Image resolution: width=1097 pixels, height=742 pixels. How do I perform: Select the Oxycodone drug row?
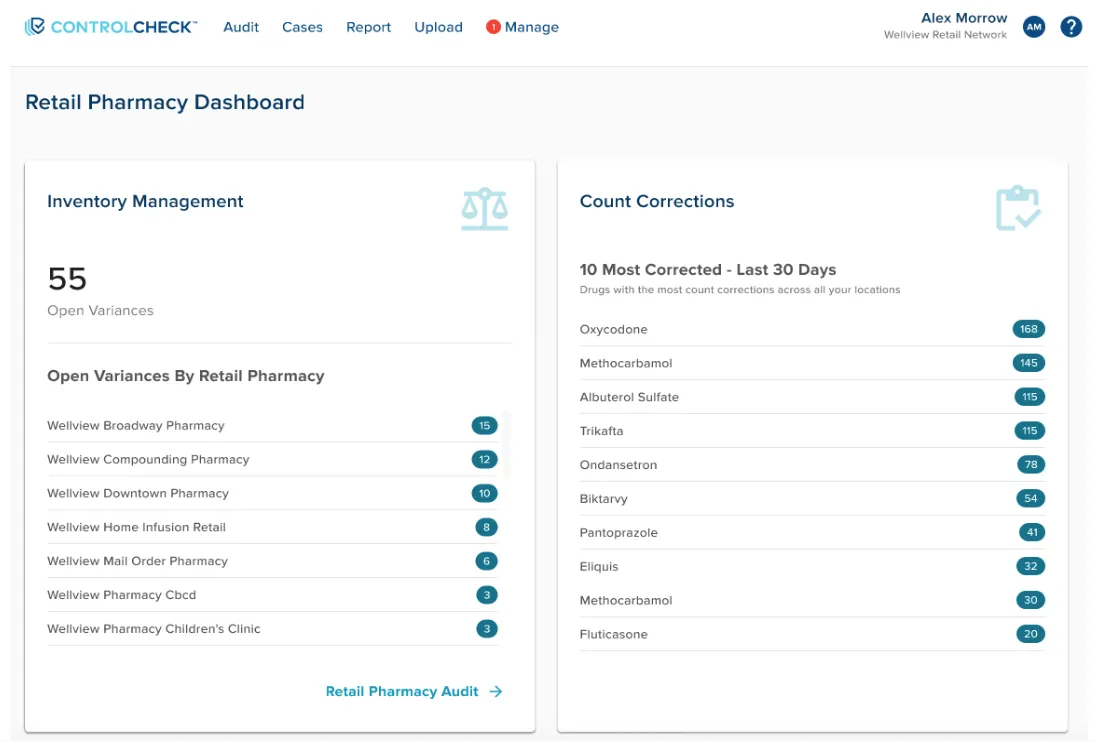tap(812, 329)
